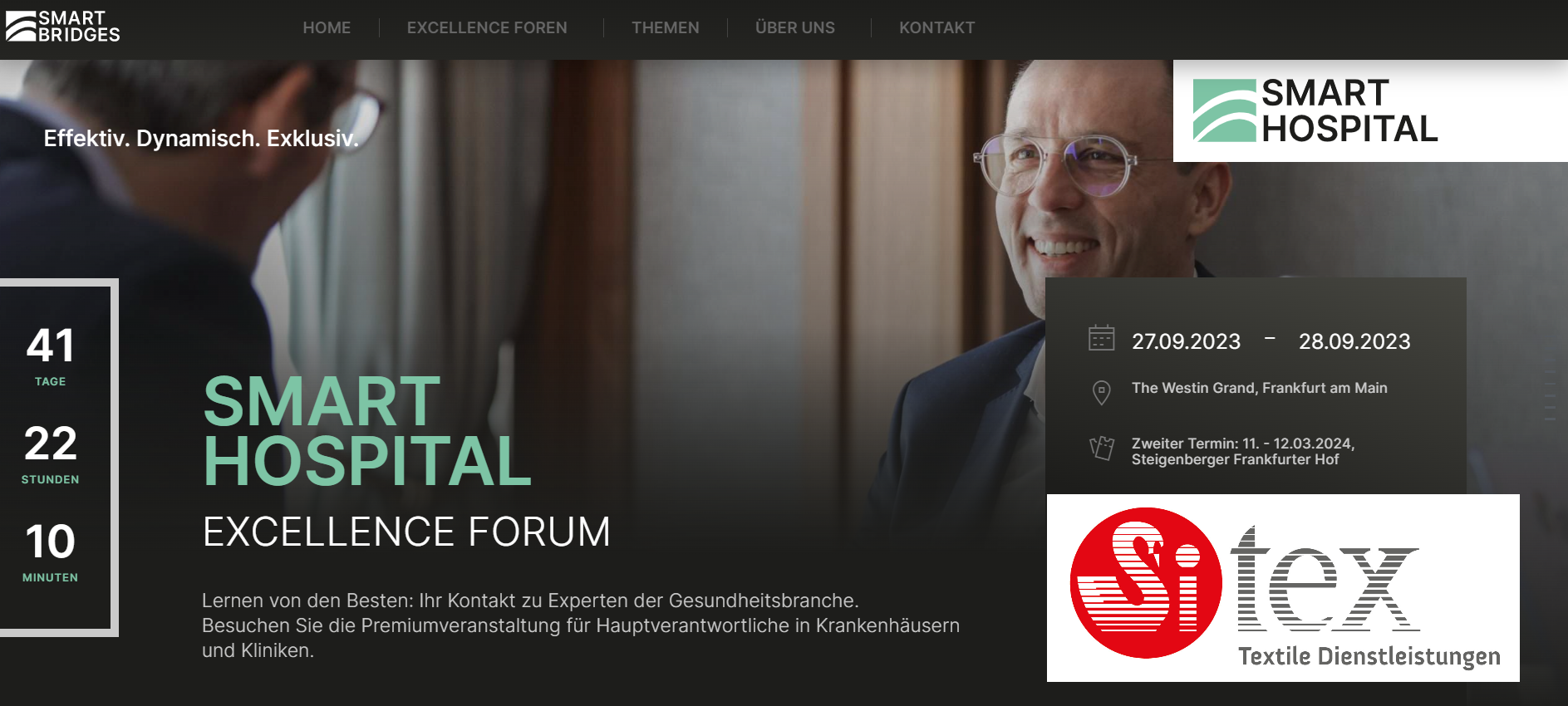Click the Sitex Textile Dienstleistungen sponsor image
This screenshot has width=1568, height=706.
coord(1283,588)
